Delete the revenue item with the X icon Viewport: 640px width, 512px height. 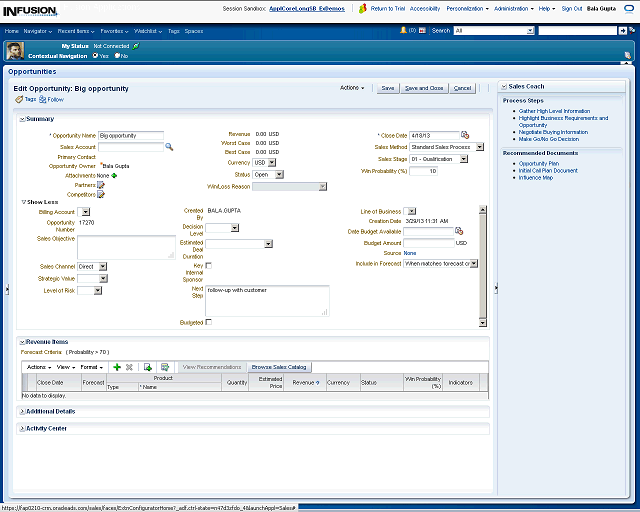tap(129, 367)
